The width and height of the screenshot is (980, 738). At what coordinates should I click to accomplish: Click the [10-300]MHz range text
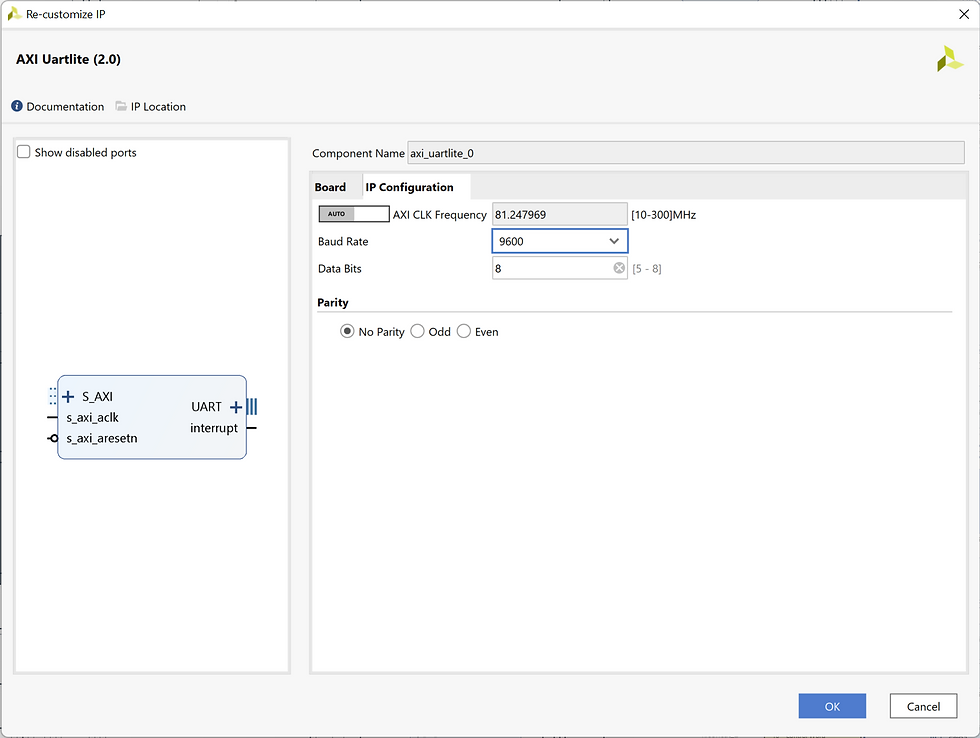tap(663, 215)
